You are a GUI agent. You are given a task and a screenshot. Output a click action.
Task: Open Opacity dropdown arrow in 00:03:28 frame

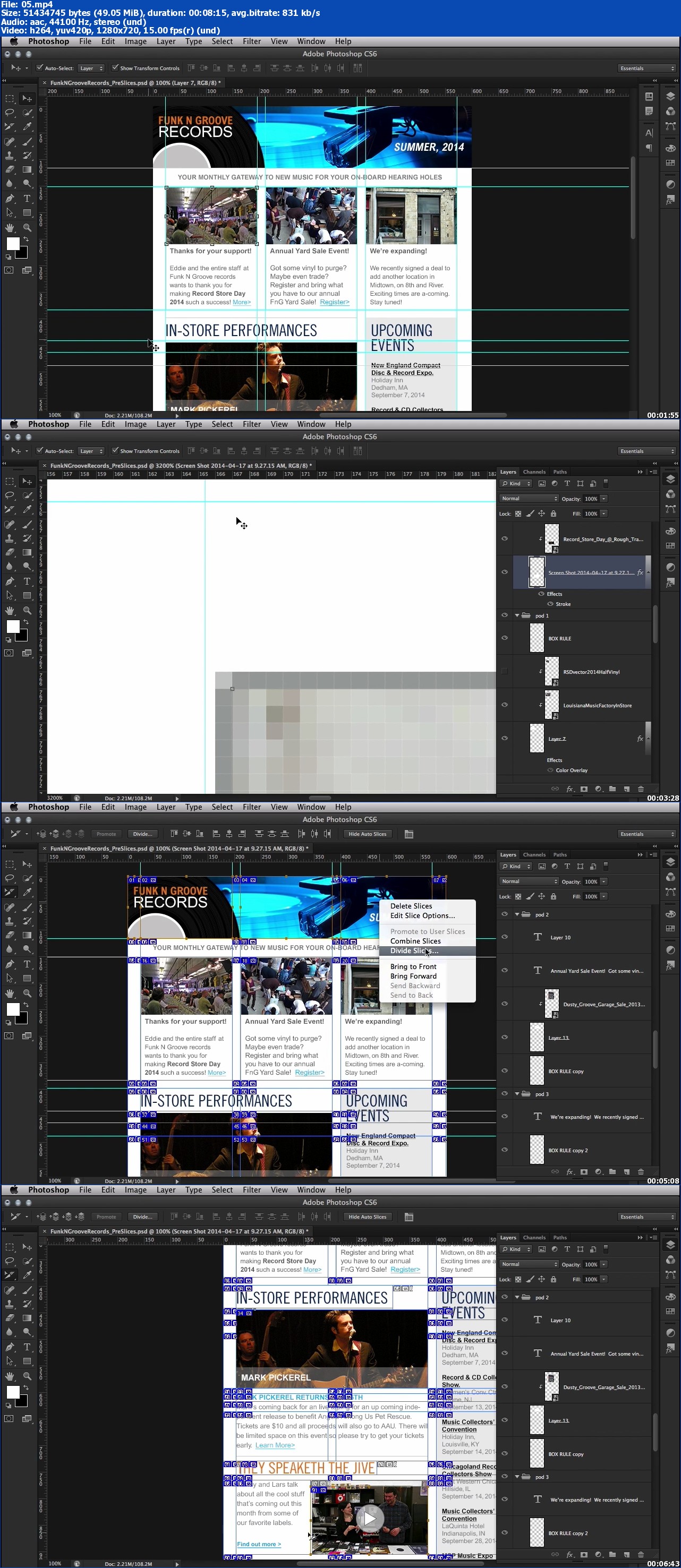click(x=603, y=499)
